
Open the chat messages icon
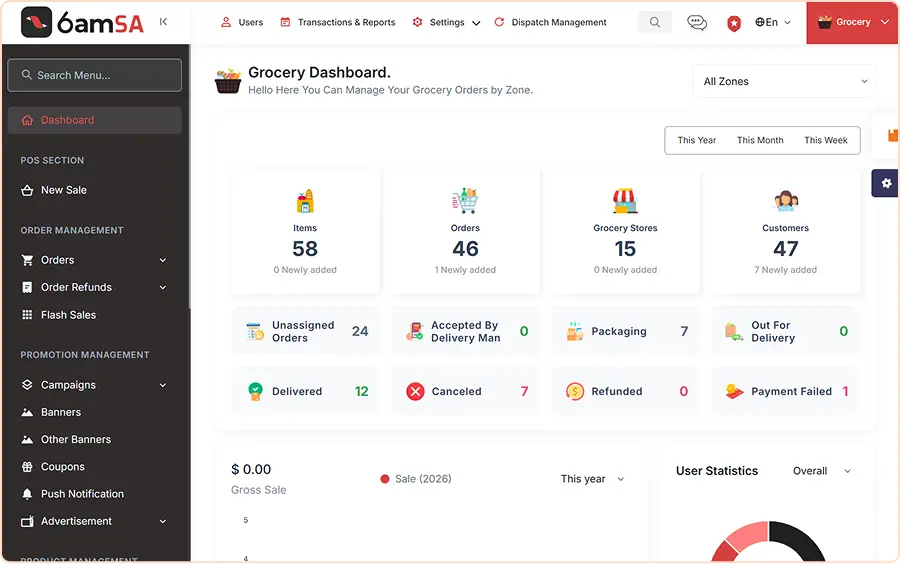pyautogui.click(x=697, y=22)
